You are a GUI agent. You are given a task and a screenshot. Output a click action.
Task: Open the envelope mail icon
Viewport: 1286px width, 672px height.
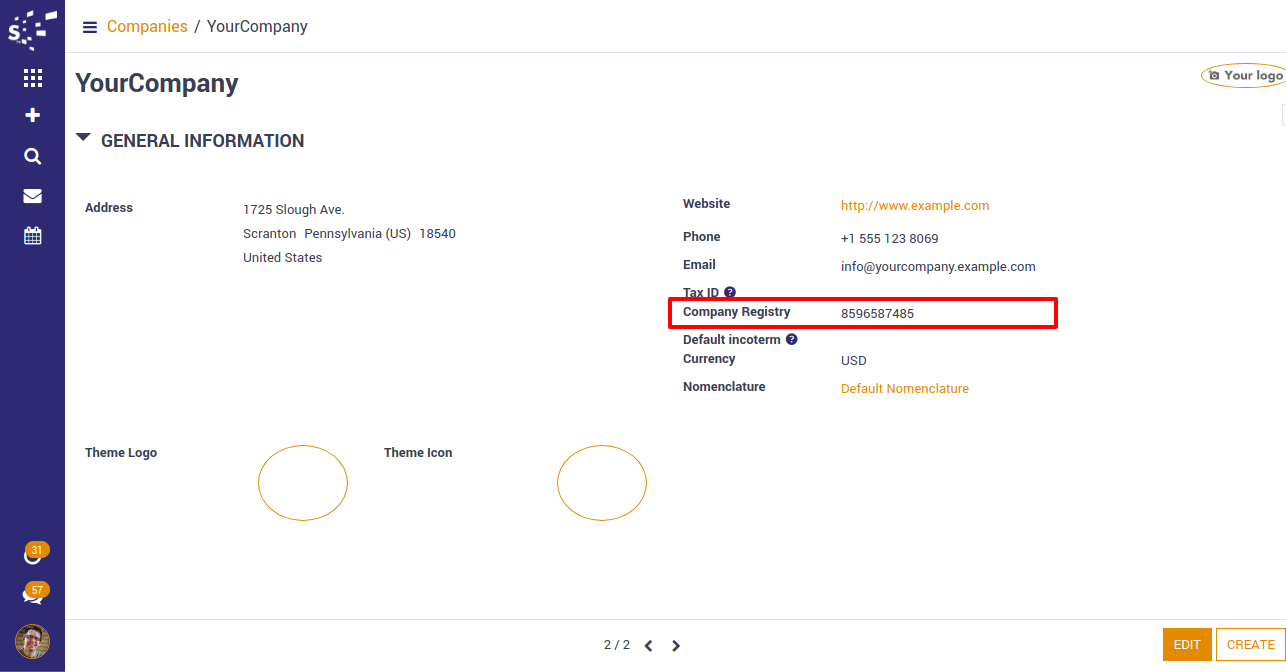click(x=32, y=196)
